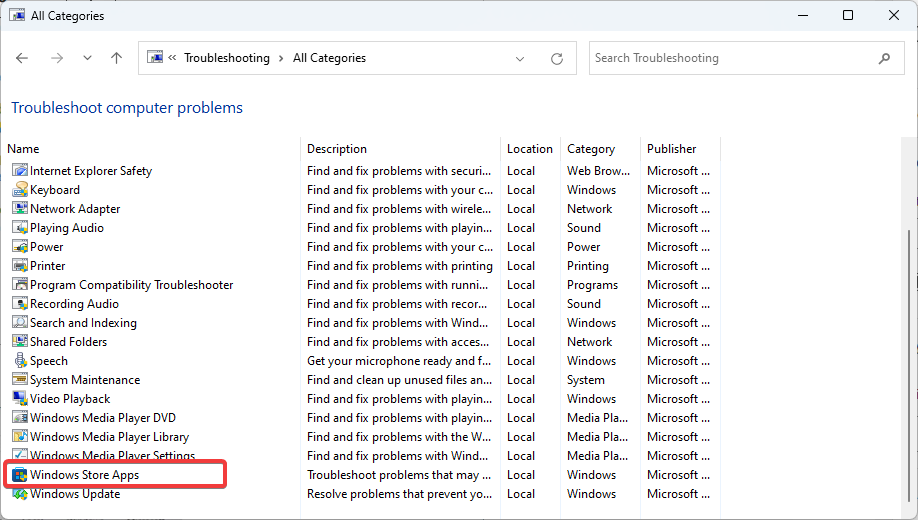The width and height of the screenshot is (918, 520).
Task: Open the Playing Audio icon
Action: 20,228
